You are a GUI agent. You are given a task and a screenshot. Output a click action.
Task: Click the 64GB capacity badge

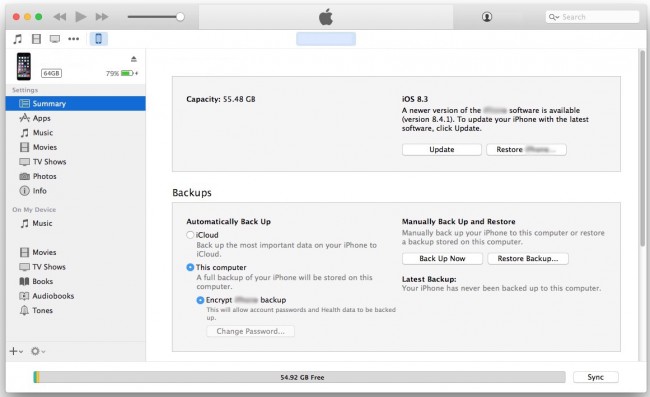pyautogui.click(x=51, y=73)
